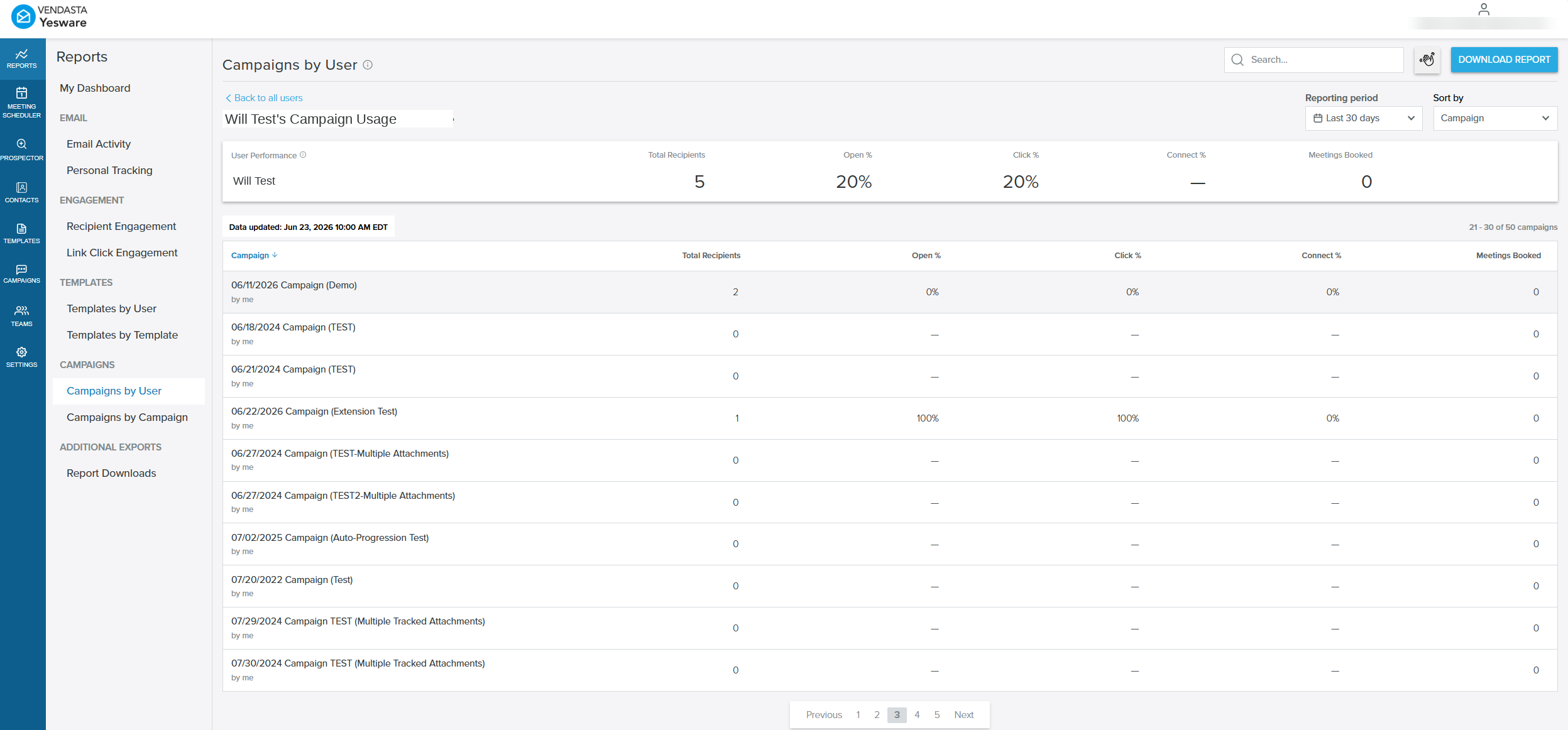The image size is (1568, 730).
Task: Open the Teams sidebar icon
Action: click(x=22, y=316)
